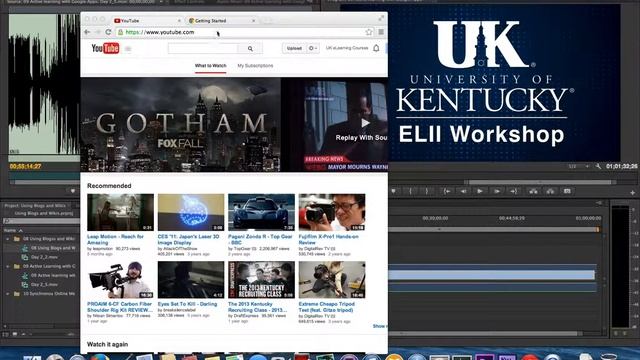Step forward one frame in Program monitor
640x360 pixels.
click(497, 191)
